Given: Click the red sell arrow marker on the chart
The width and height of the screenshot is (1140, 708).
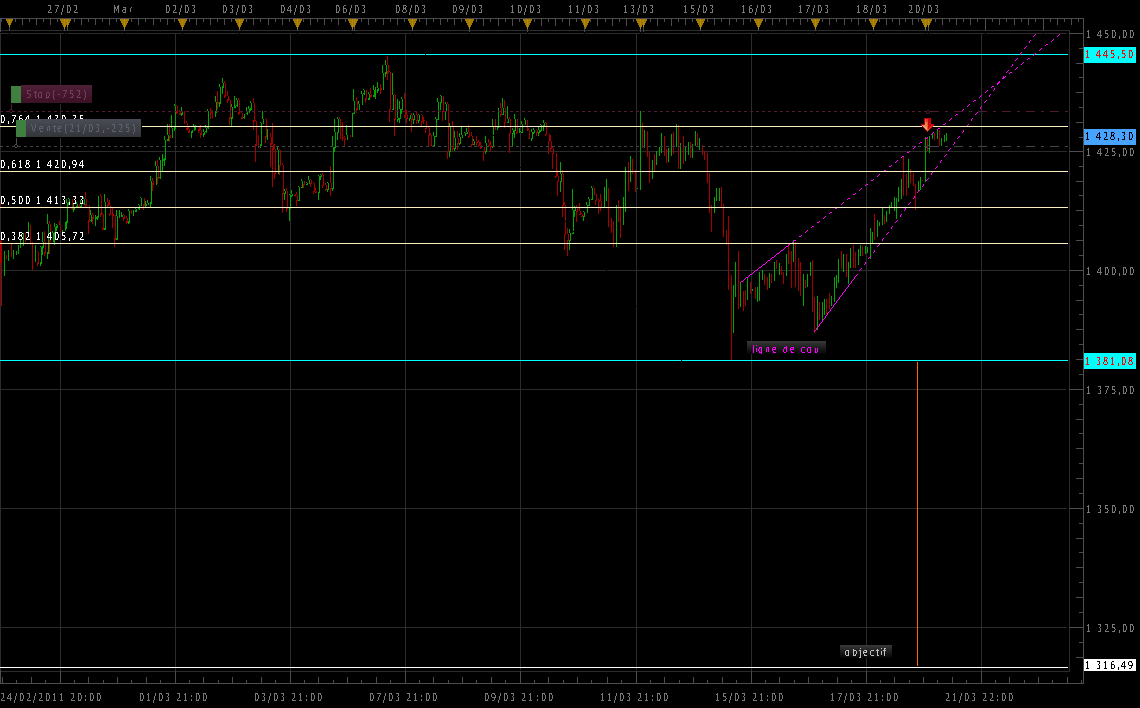Looking at the screenshot, I should (x=927, y=125).
